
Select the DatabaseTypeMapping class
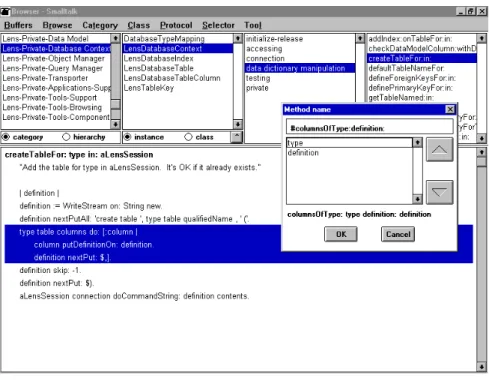[178, 39]
